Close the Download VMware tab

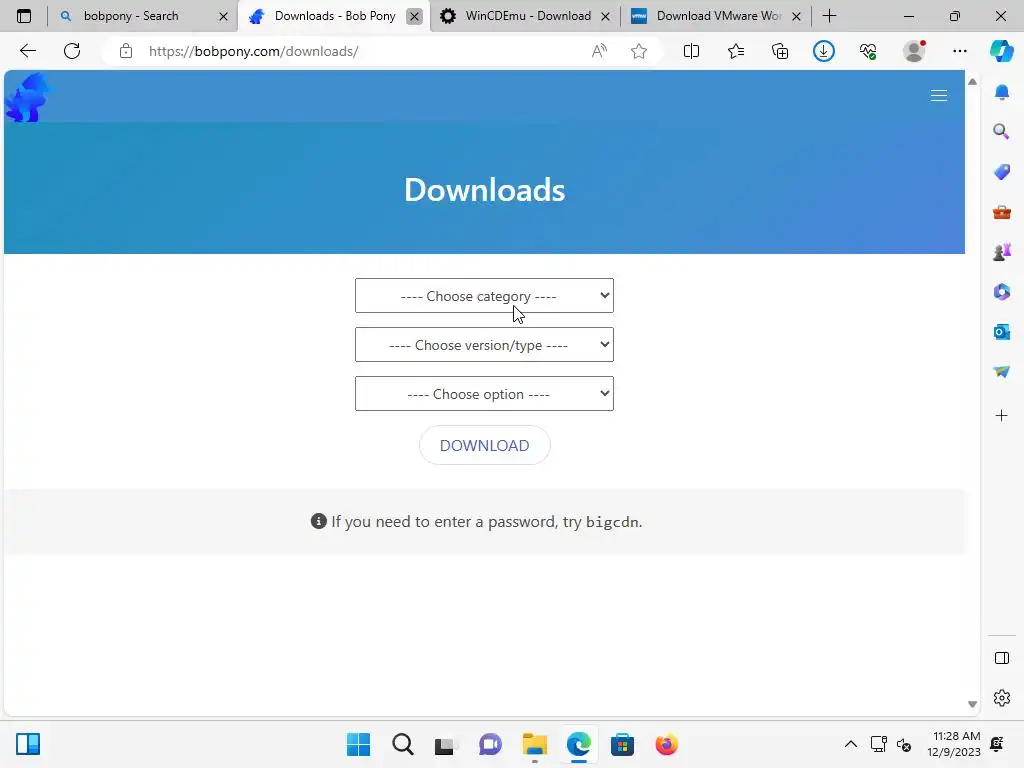click(x=796, y=16)
